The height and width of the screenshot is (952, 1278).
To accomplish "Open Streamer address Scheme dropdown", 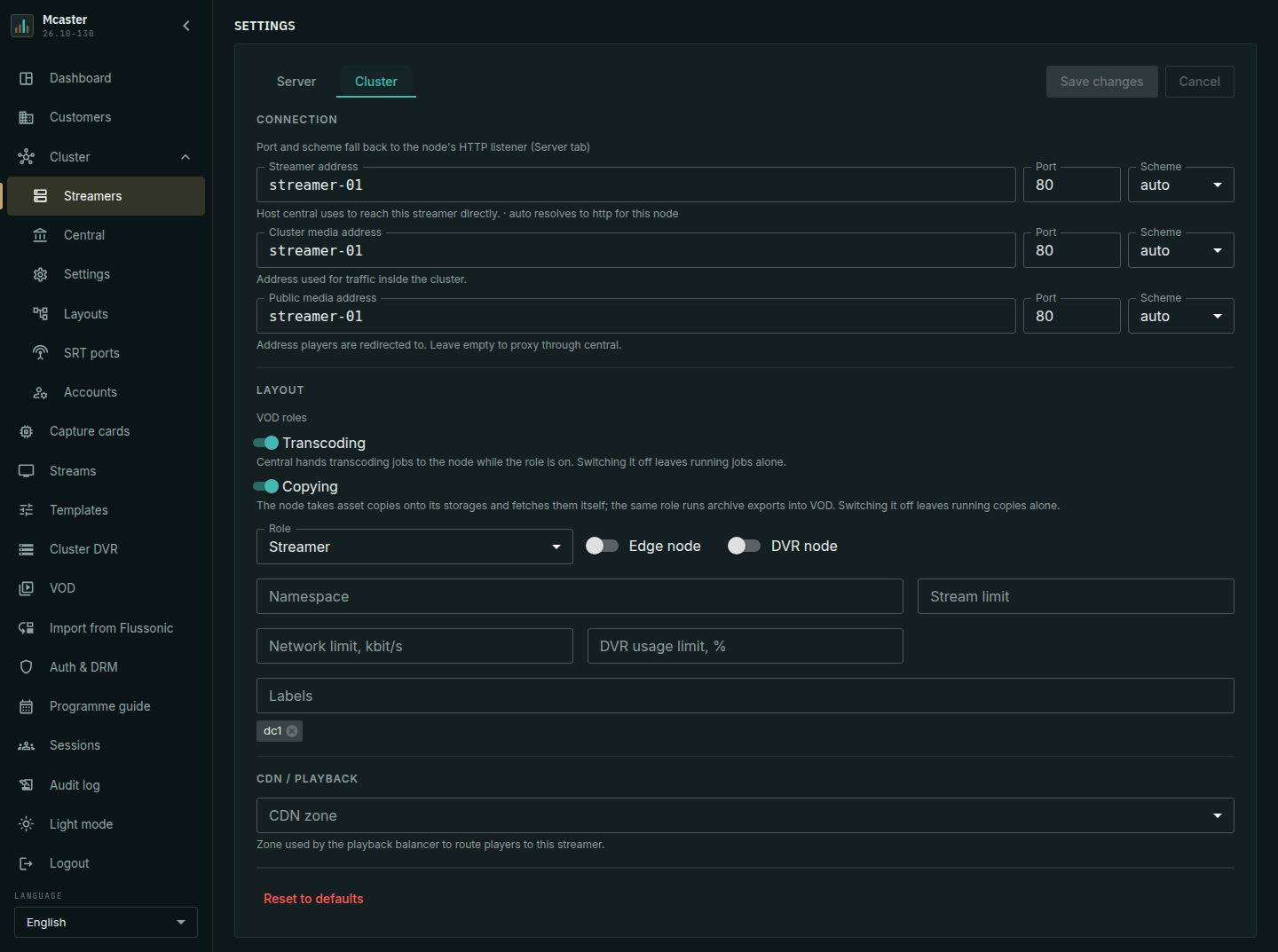I will (1180, 185).
